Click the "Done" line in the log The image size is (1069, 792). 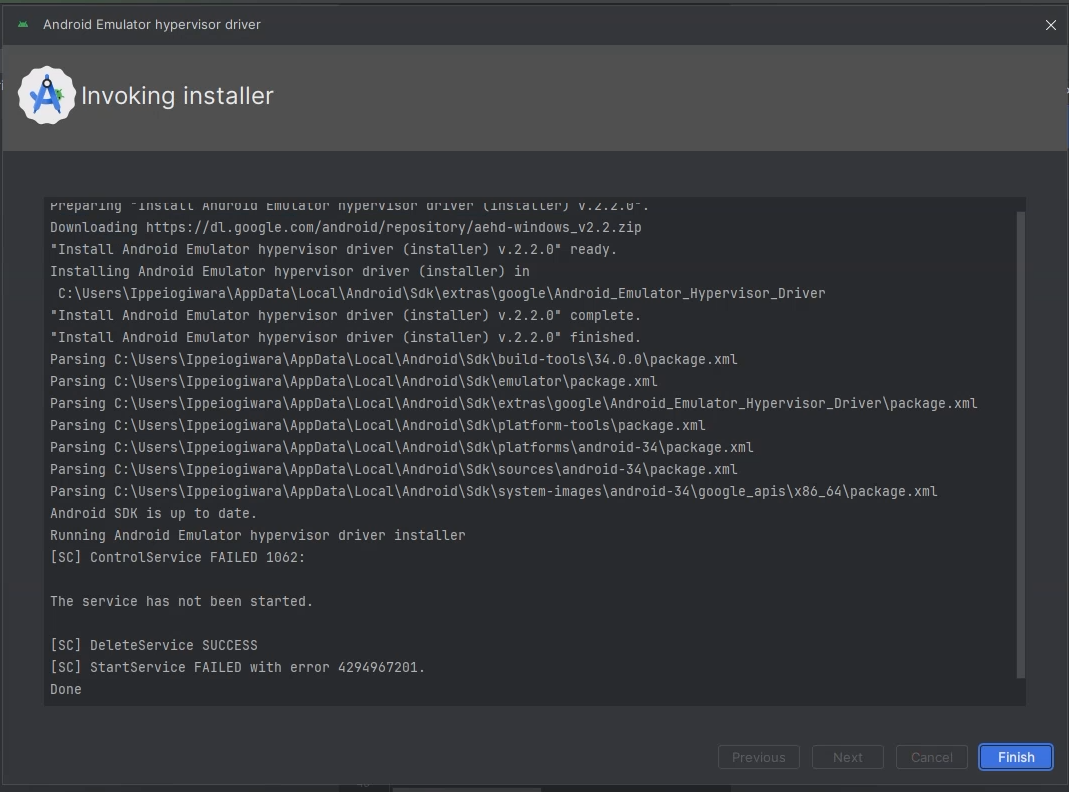66,690
